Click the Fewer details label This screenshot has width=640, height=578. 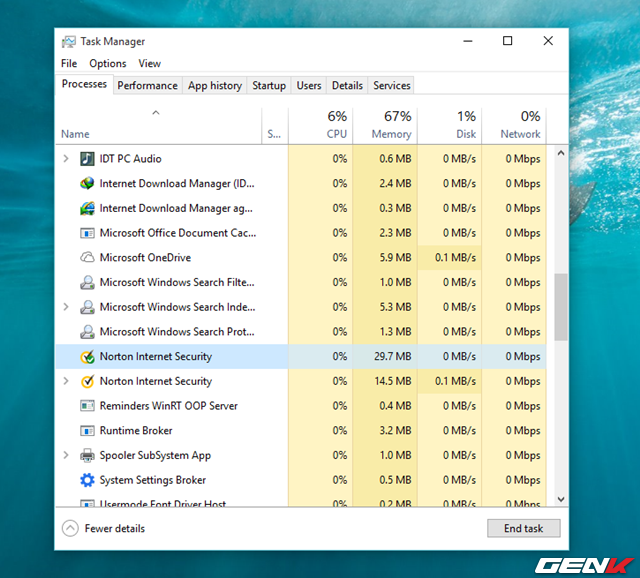[115, 528]
